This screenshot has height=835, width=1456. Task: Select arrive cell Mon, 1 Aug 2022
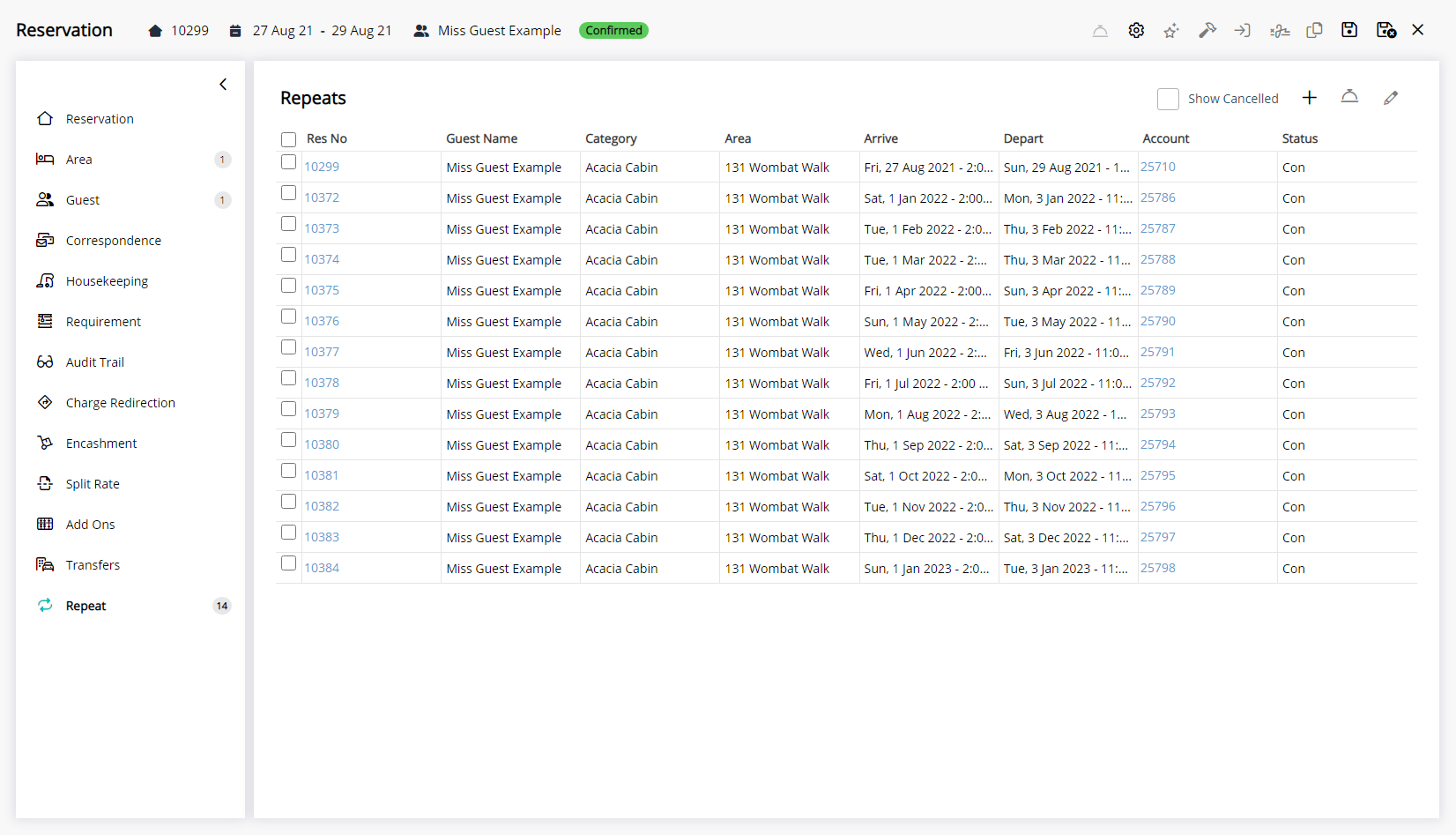point(927,414)
